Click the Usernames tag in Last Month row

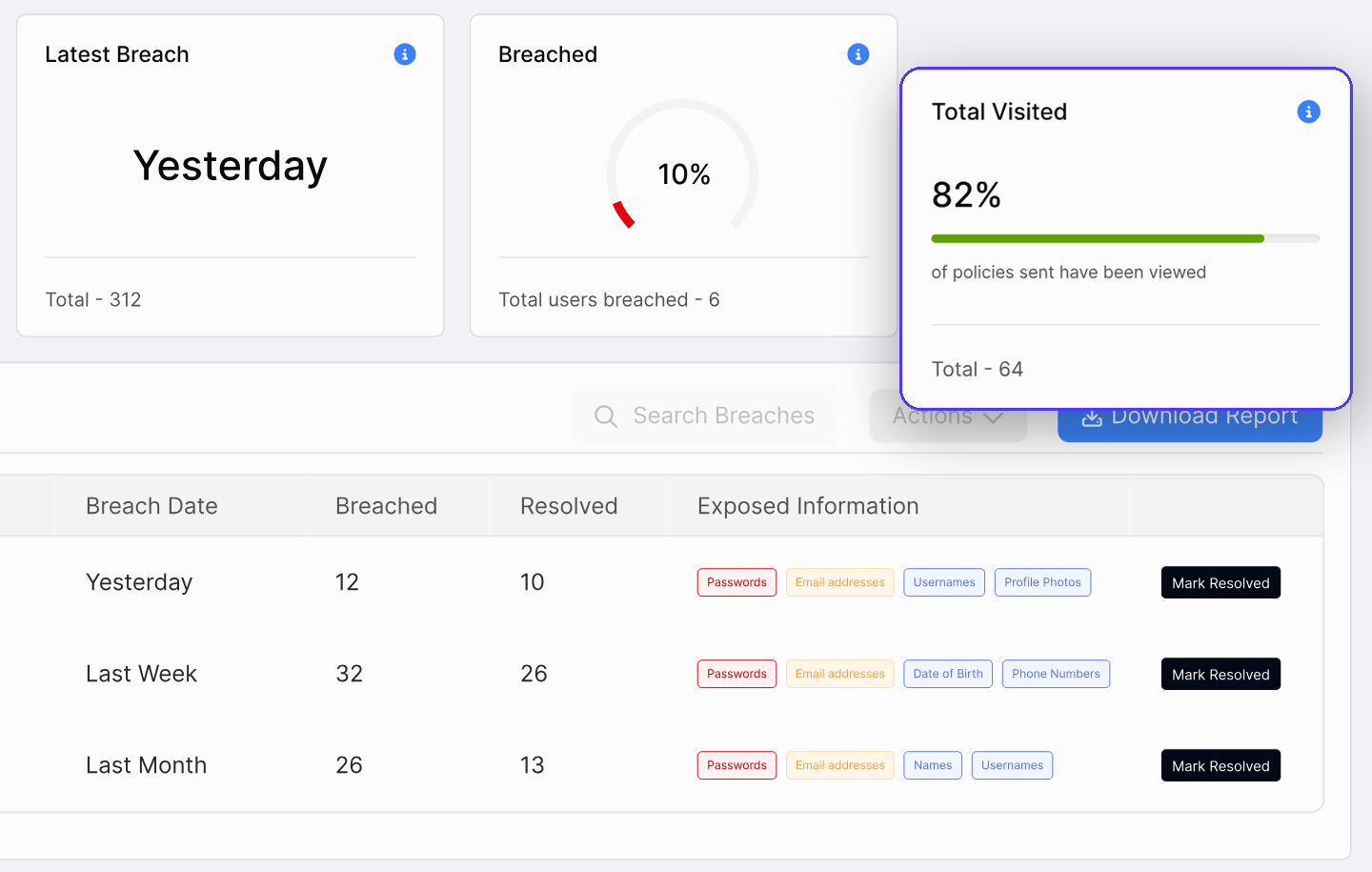(1012, 765)
